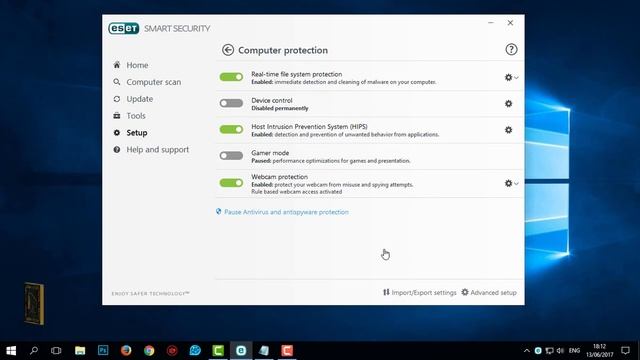Open volume control in system tray
640x360 pixels.
coord(560,351)
